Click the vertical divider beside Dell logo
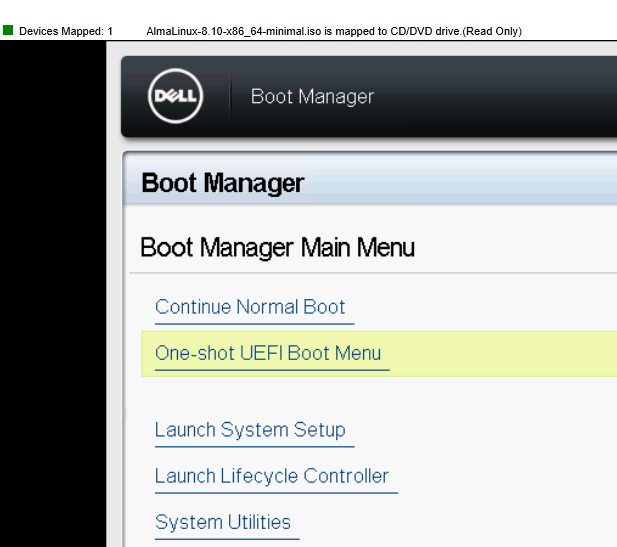617x547 pixels. [230, 97]
